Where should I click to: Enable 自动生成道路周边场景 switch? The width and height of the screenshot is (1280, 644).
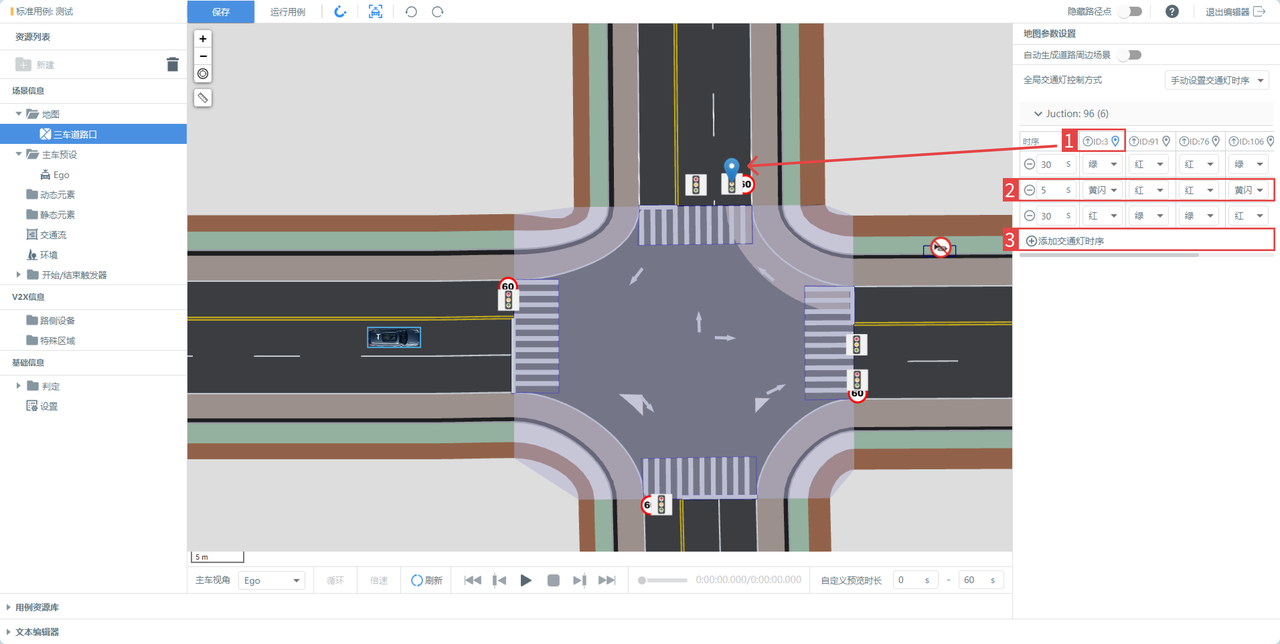click(x=1129, y=55)
